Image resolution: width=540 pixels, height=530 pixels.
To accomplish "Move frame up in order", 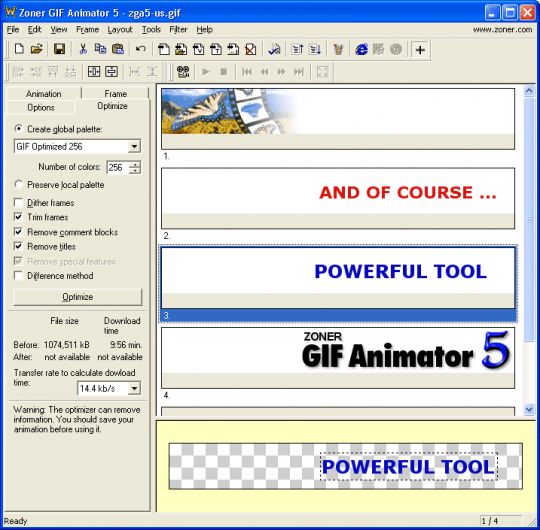I will pos(297,49).
